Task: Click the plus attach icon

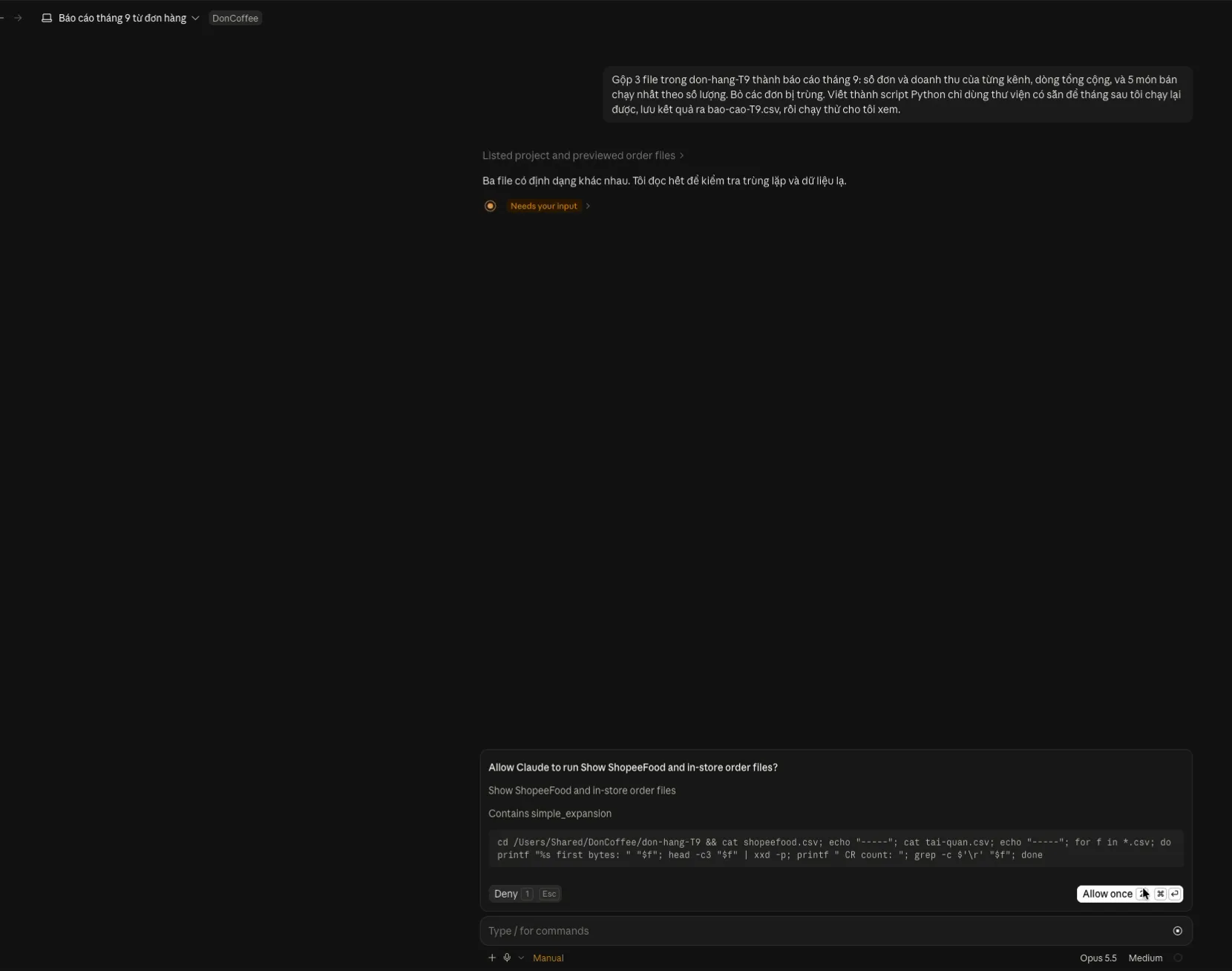Action: point(491,958)
